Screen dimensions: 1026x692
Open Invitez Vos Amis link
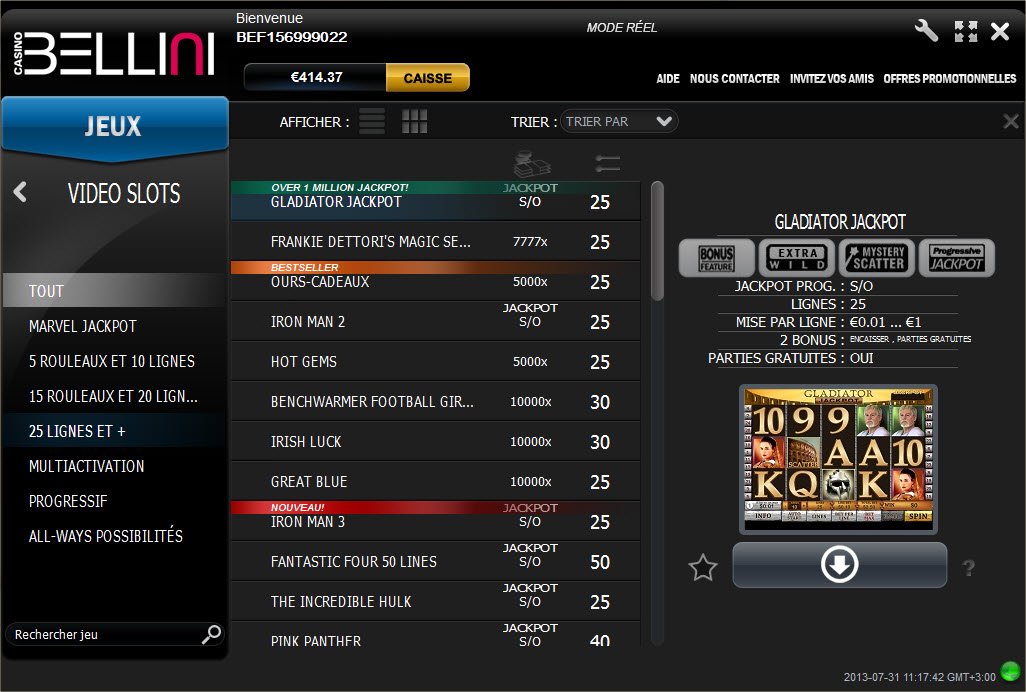point(832,78)
